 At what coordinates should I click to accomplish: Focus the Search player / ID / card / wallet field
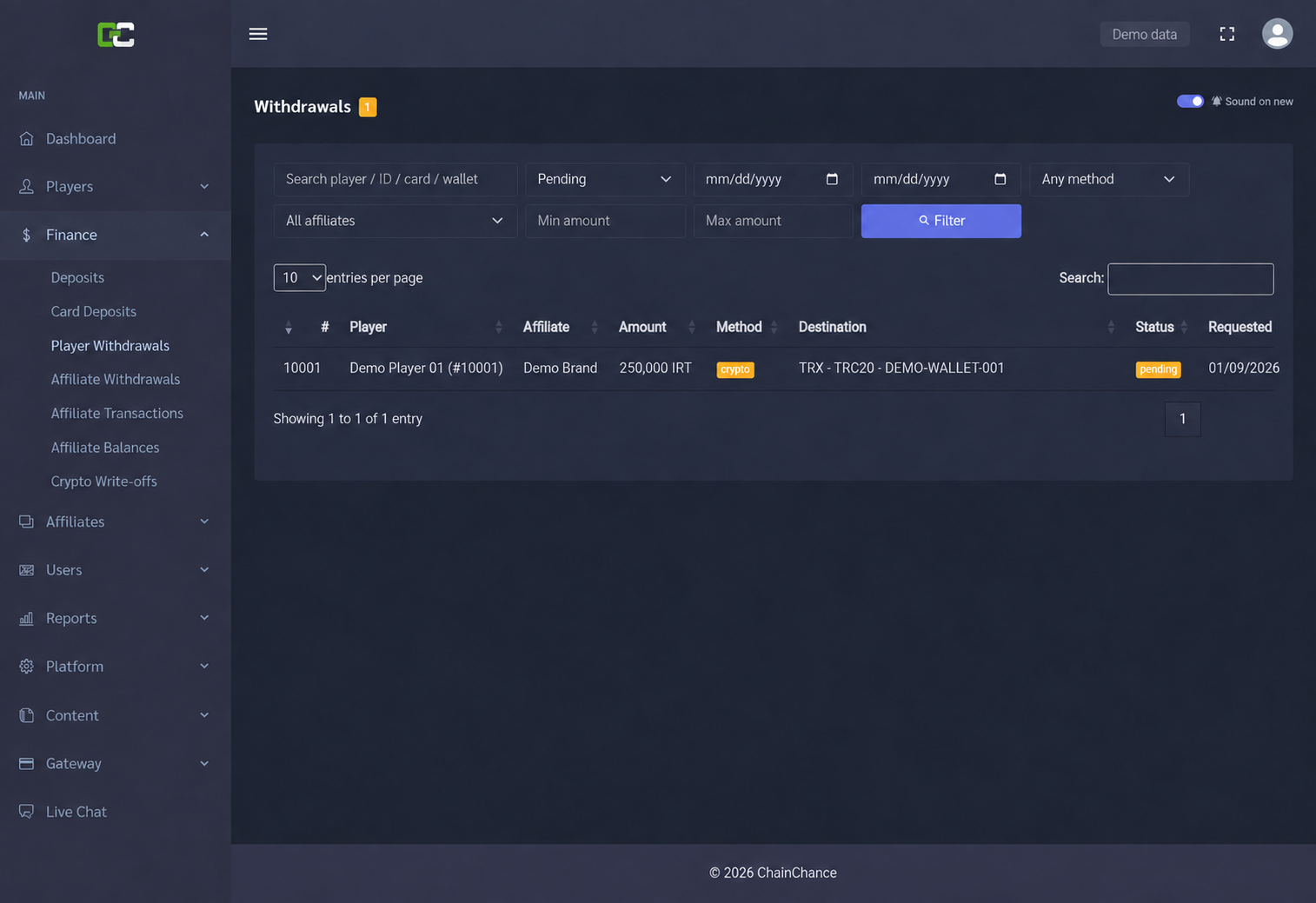[395, 179]
